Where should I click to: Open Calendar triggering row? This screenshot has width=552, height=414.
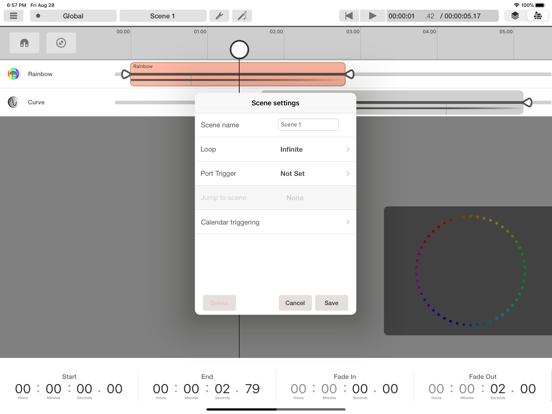275,222
